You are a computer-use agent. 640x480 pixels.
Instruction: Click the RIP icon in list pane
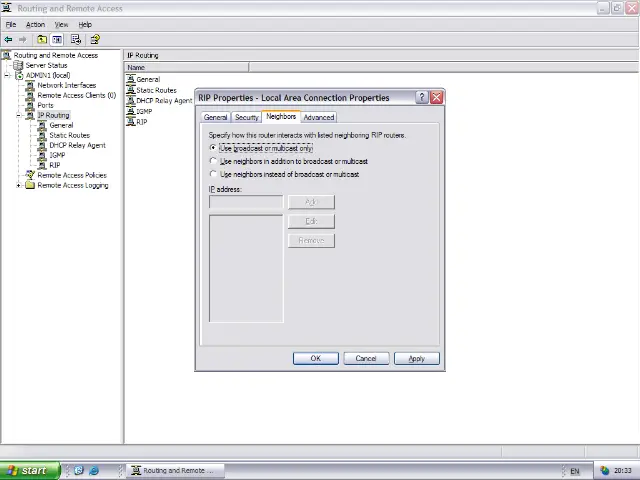pos(131,122)
